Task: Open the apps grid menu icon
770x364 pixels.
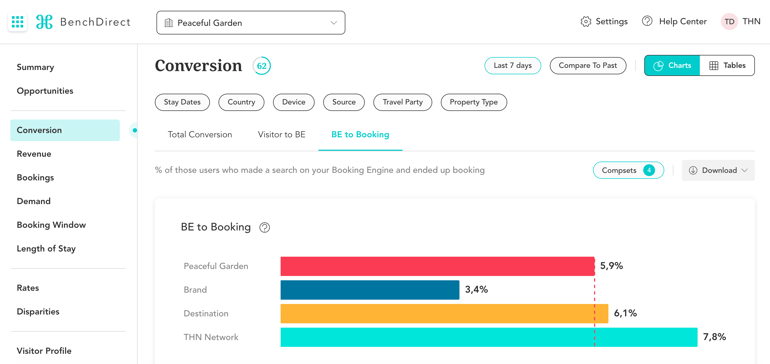Action: [17, 22]
